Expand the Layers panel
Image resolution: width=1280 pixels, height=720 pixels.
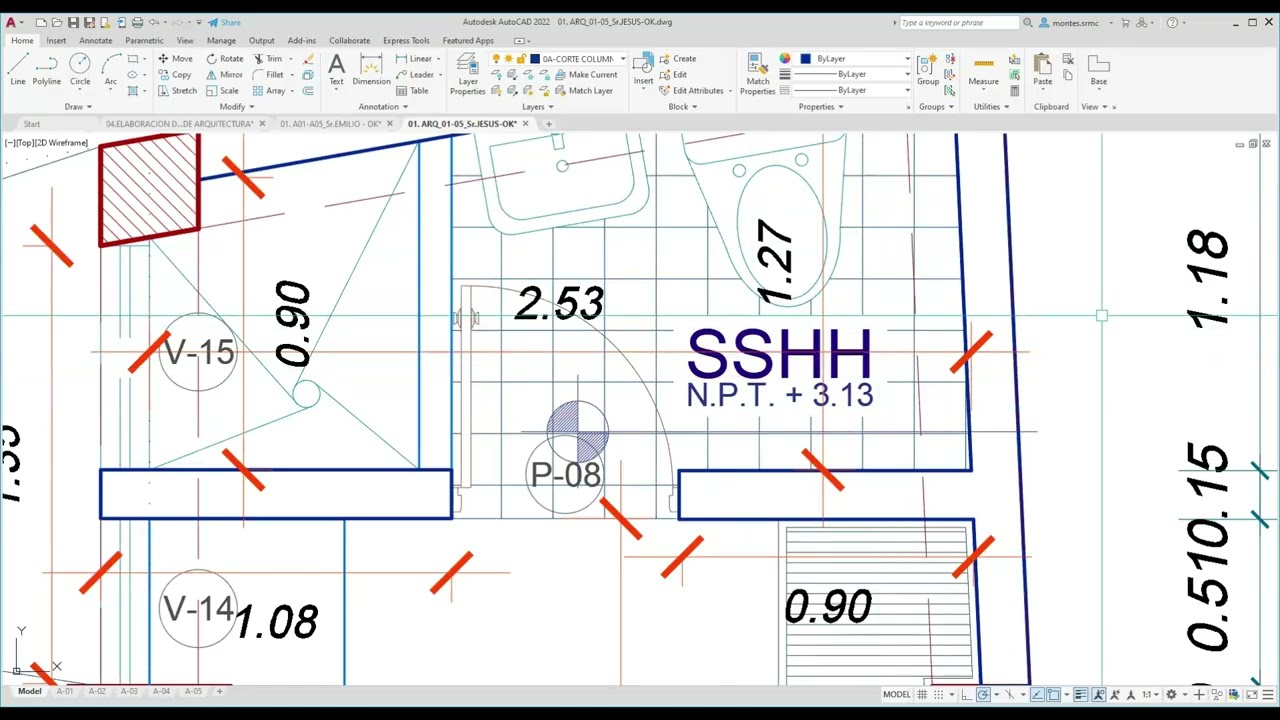click(537, 107)
